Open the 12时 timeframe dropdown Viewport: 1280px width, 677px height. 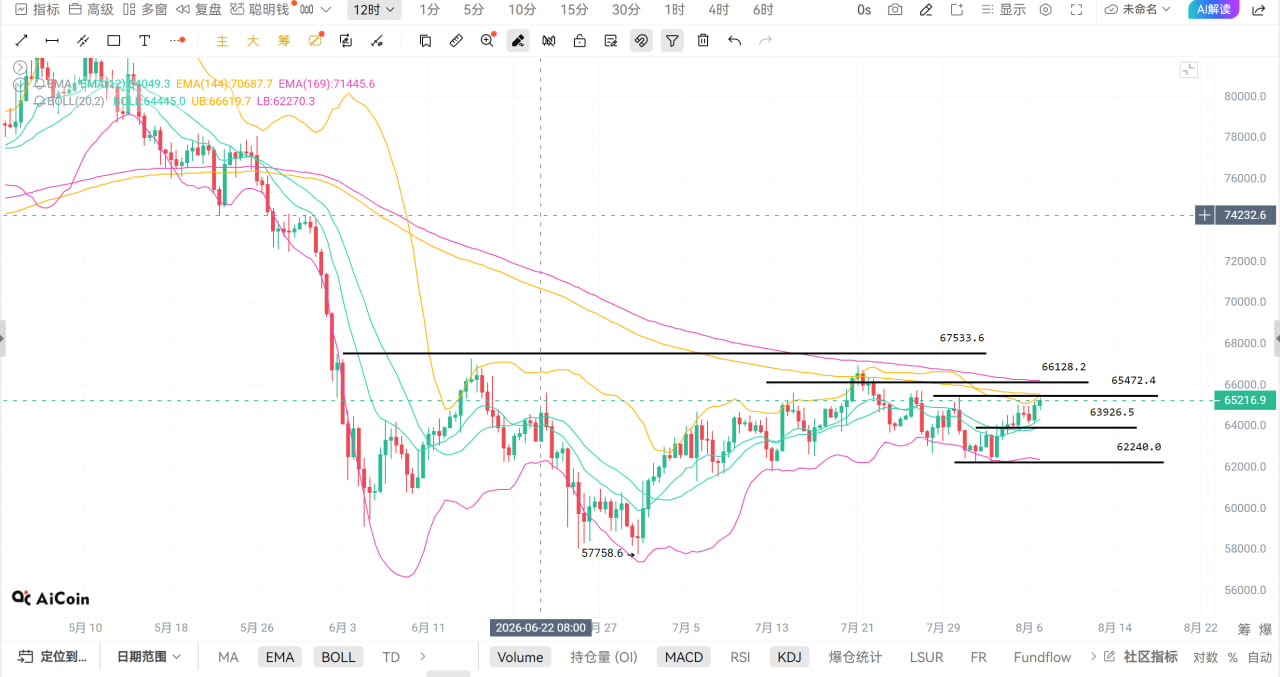(x=375, y=10)
